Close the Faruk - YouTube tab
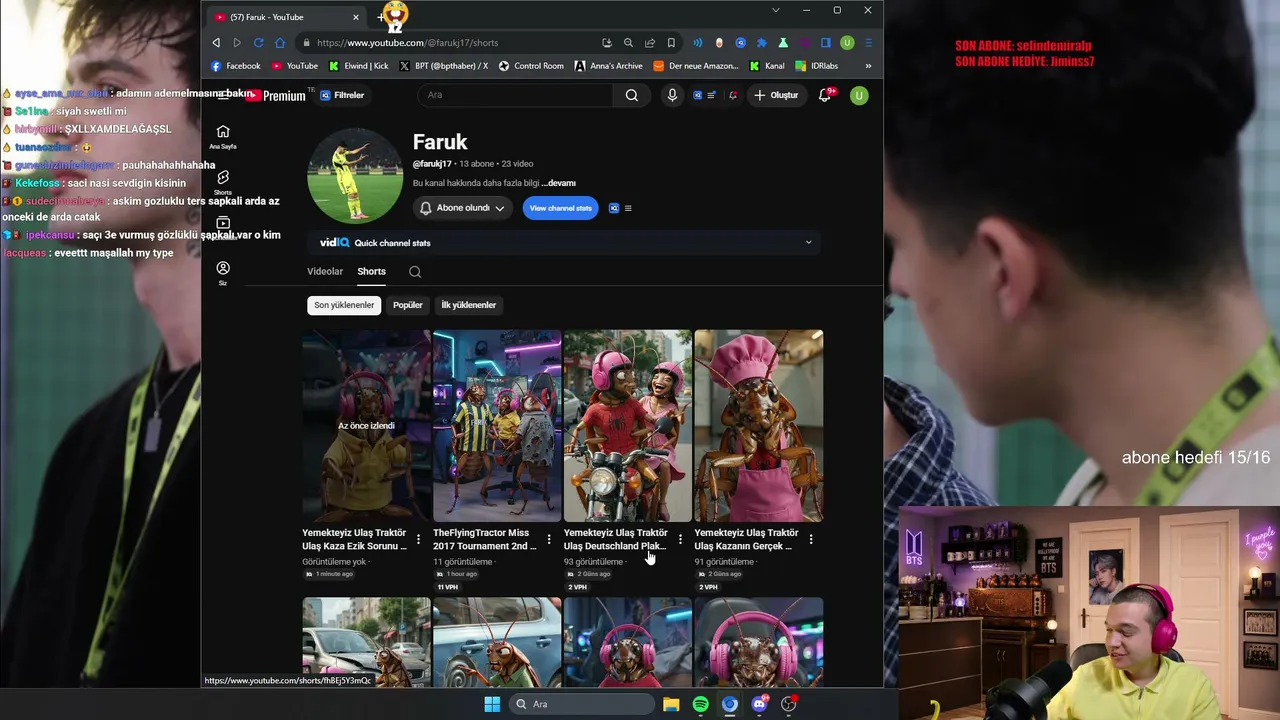This screenshot has width=1280, height=720. (355, 17)
